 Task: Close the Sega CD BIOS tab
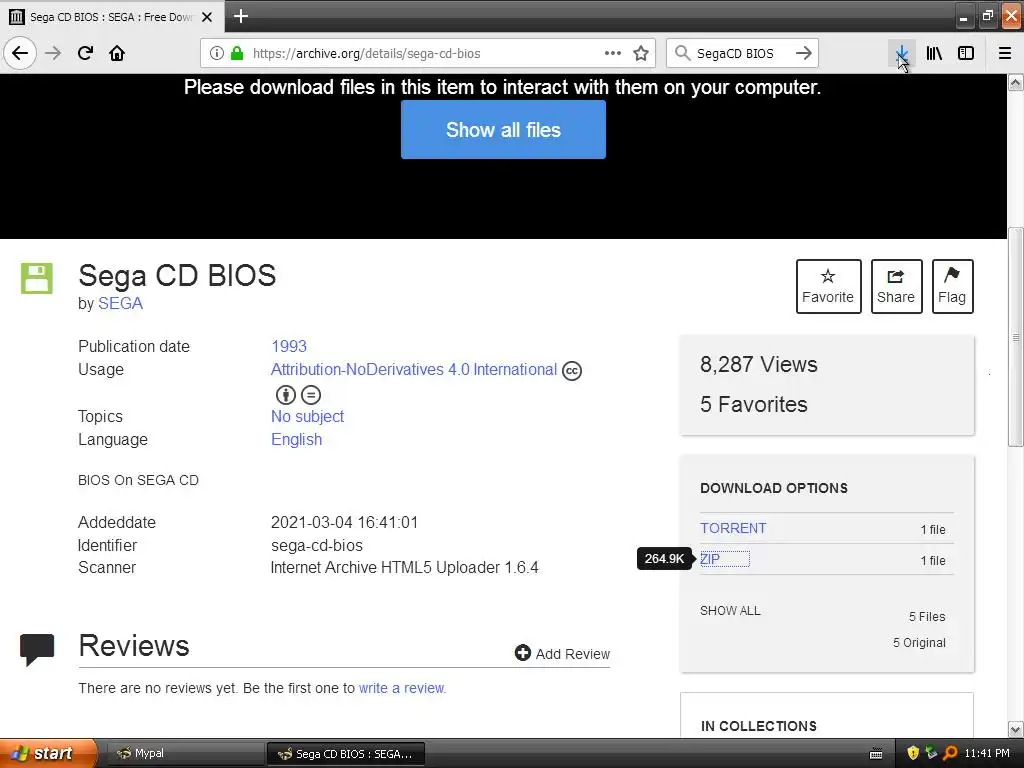click(207, 17)
